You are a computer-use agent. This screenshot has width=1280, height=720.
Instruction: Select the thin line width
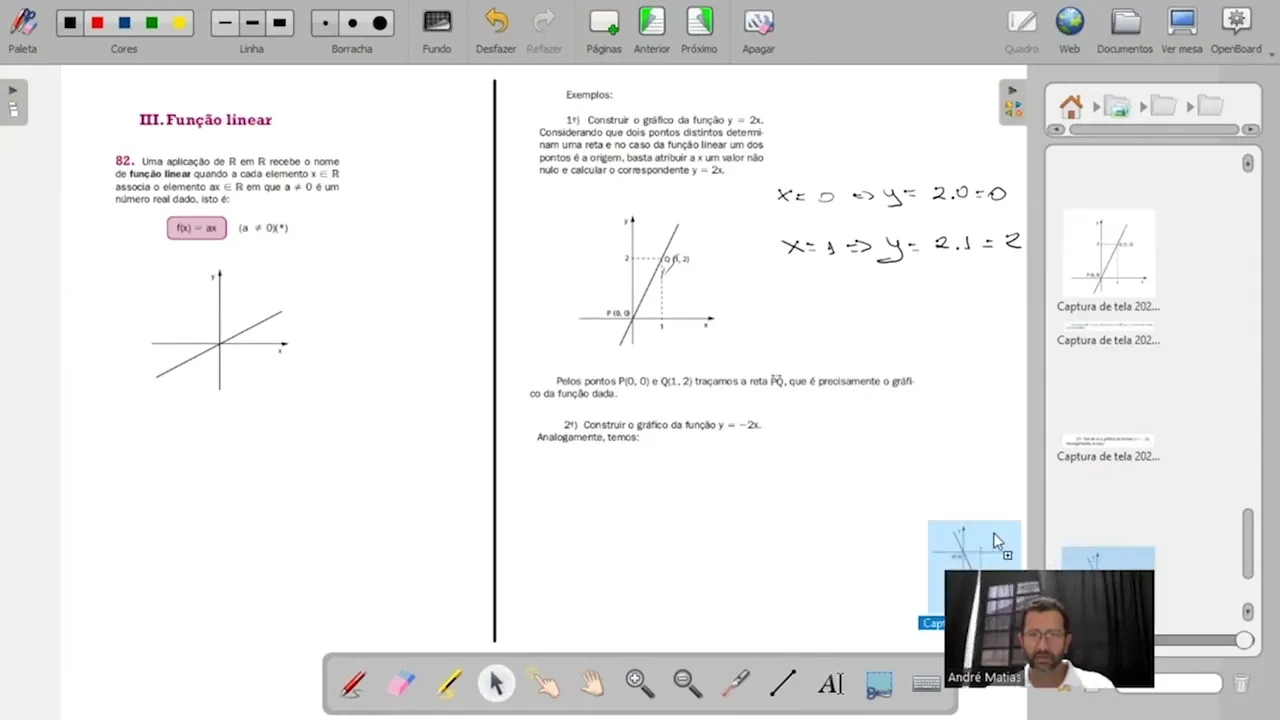[x=225, y=23]
